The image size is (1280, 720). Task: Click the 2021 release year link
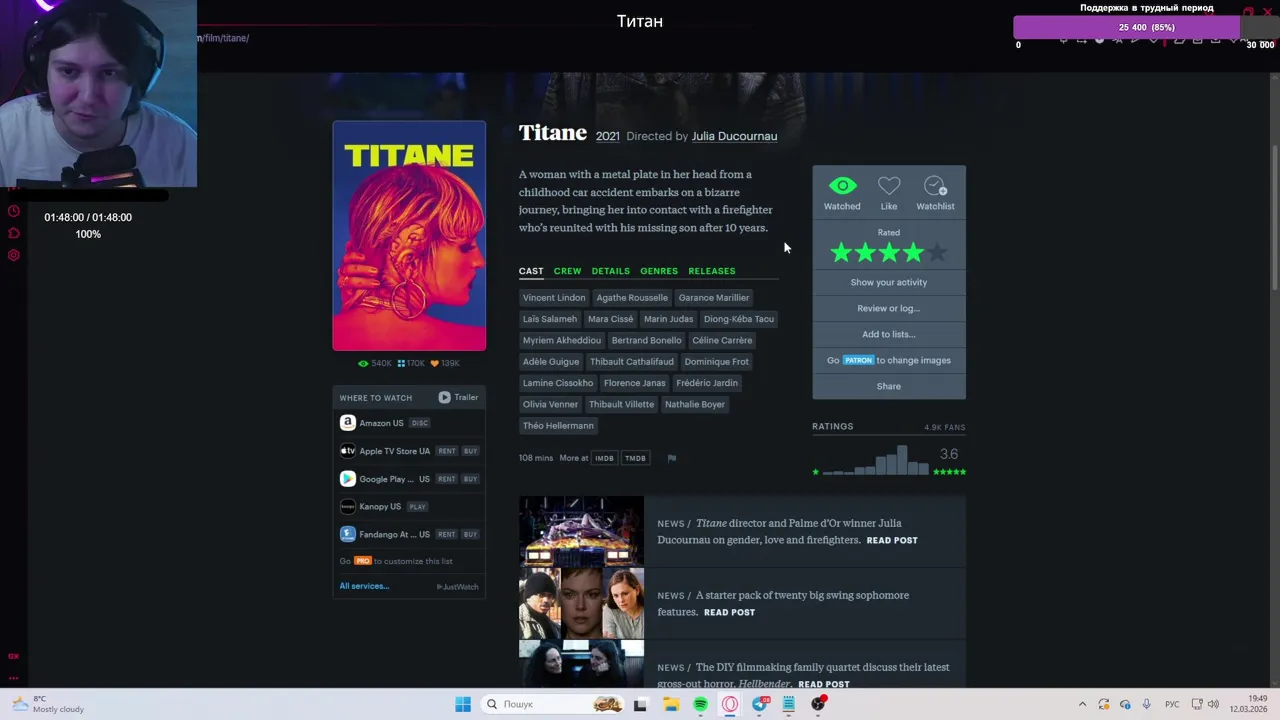607,136
